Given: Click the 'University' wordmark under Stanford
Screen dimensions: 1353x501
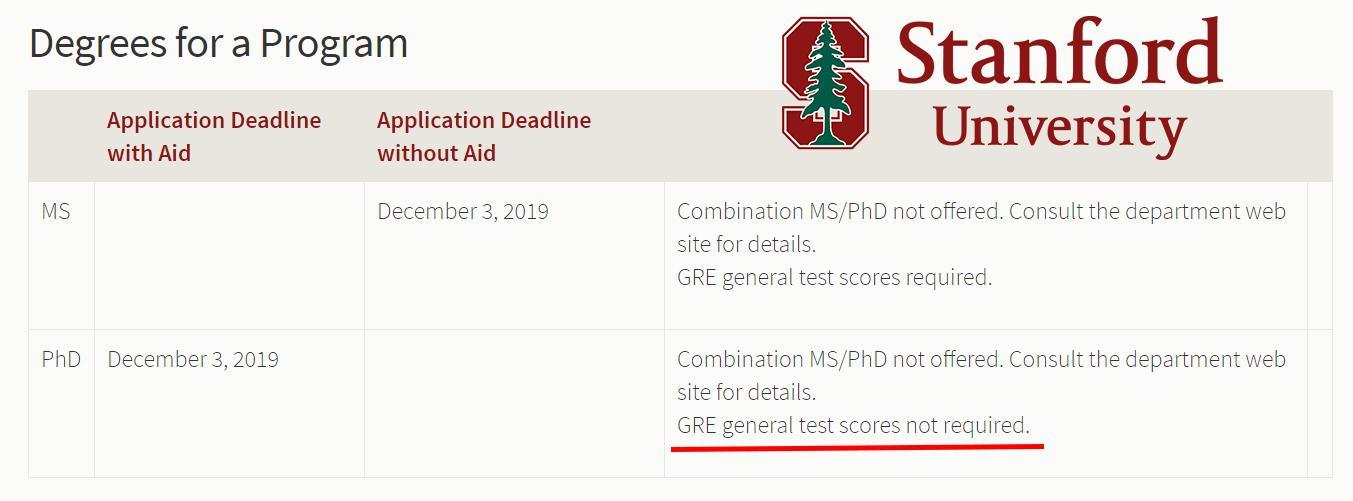Looking at the screenshot, I should pyautogui.click(x=1059, y=129).
